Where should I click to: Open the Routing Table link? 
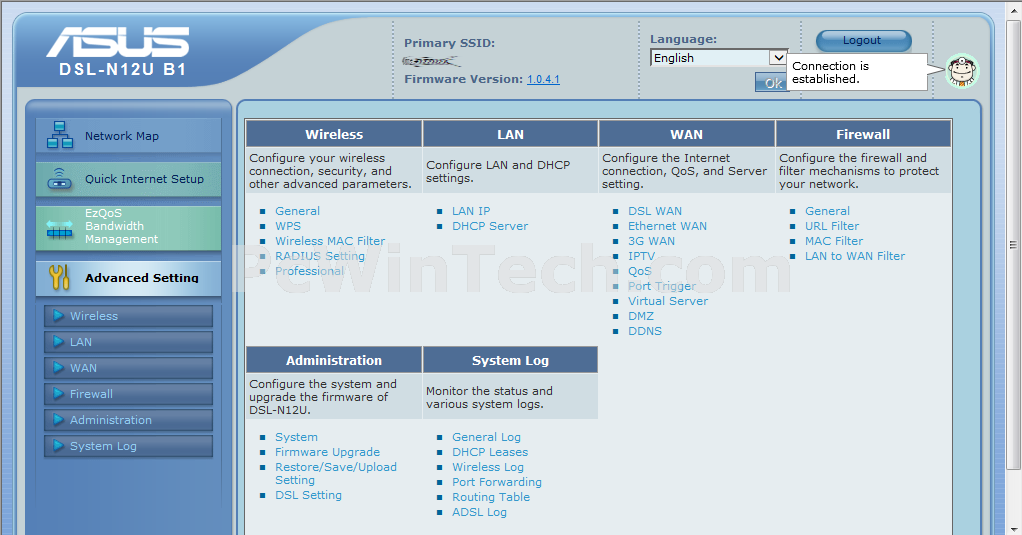tap(491, 497)
